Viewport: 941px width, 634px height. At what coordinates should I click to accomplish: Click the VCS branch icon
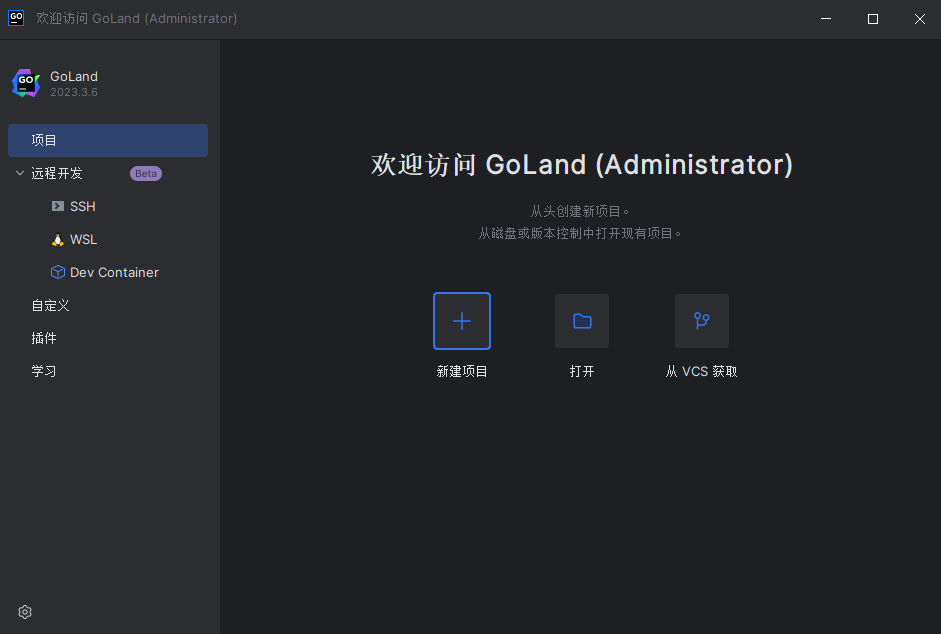702,321
